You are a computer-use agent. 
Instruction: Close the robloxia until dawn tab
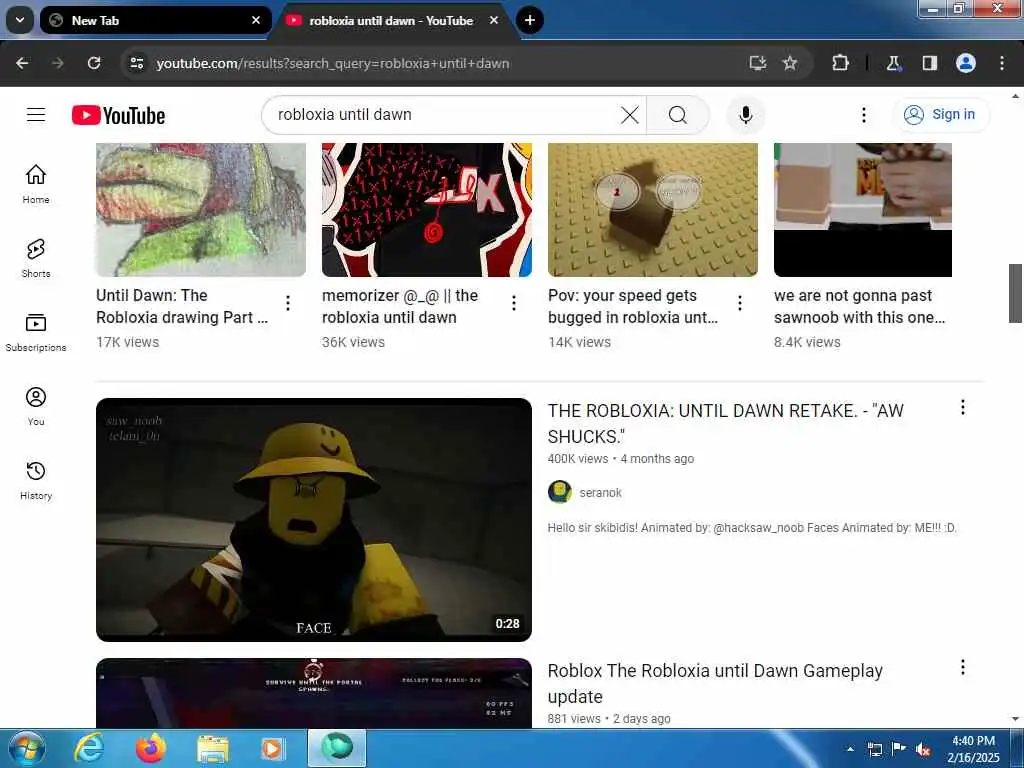pyautogui.click(x=494, y=20)
